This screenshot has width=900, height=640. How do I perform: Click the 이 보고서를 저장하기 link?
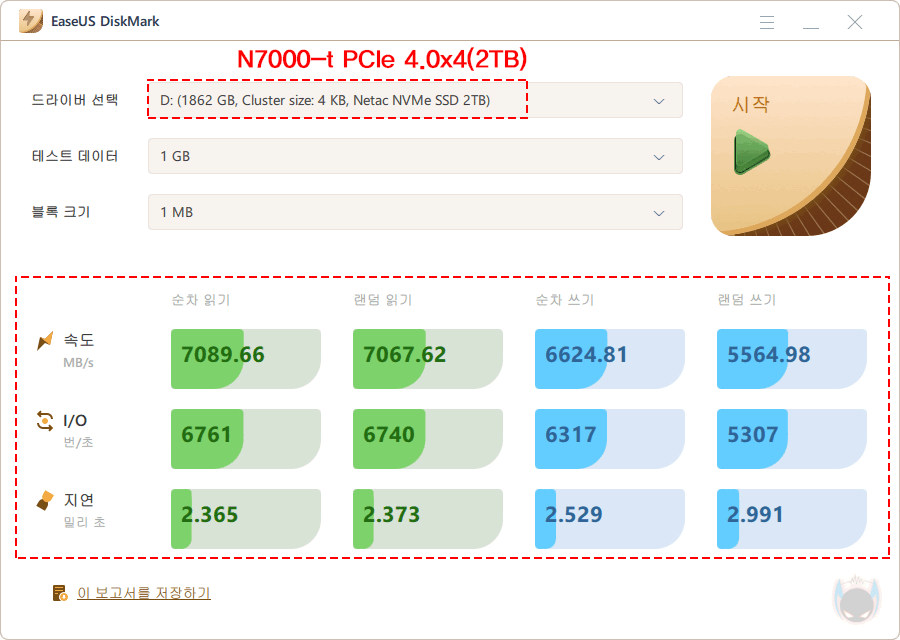(x=144, y=593)
